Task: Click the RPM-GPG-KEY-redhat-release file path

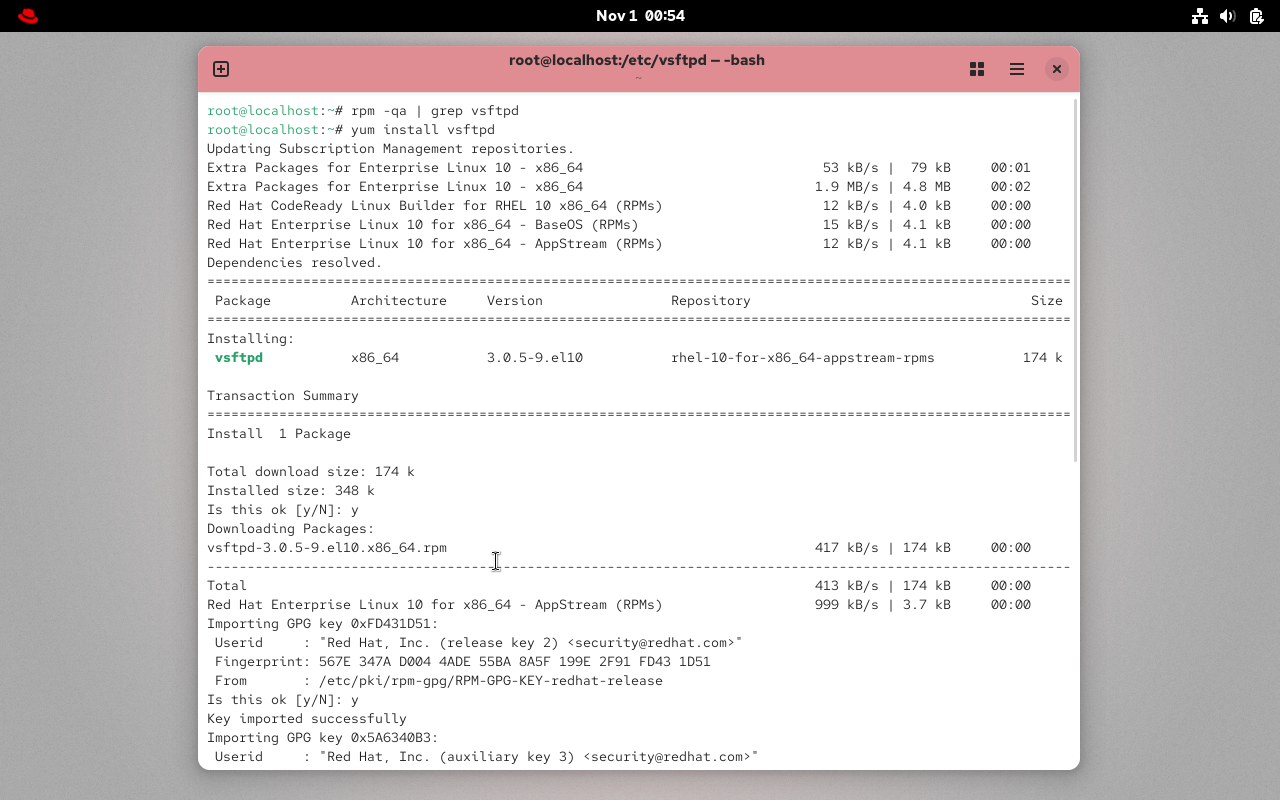Action: click(x=489, y=680)
